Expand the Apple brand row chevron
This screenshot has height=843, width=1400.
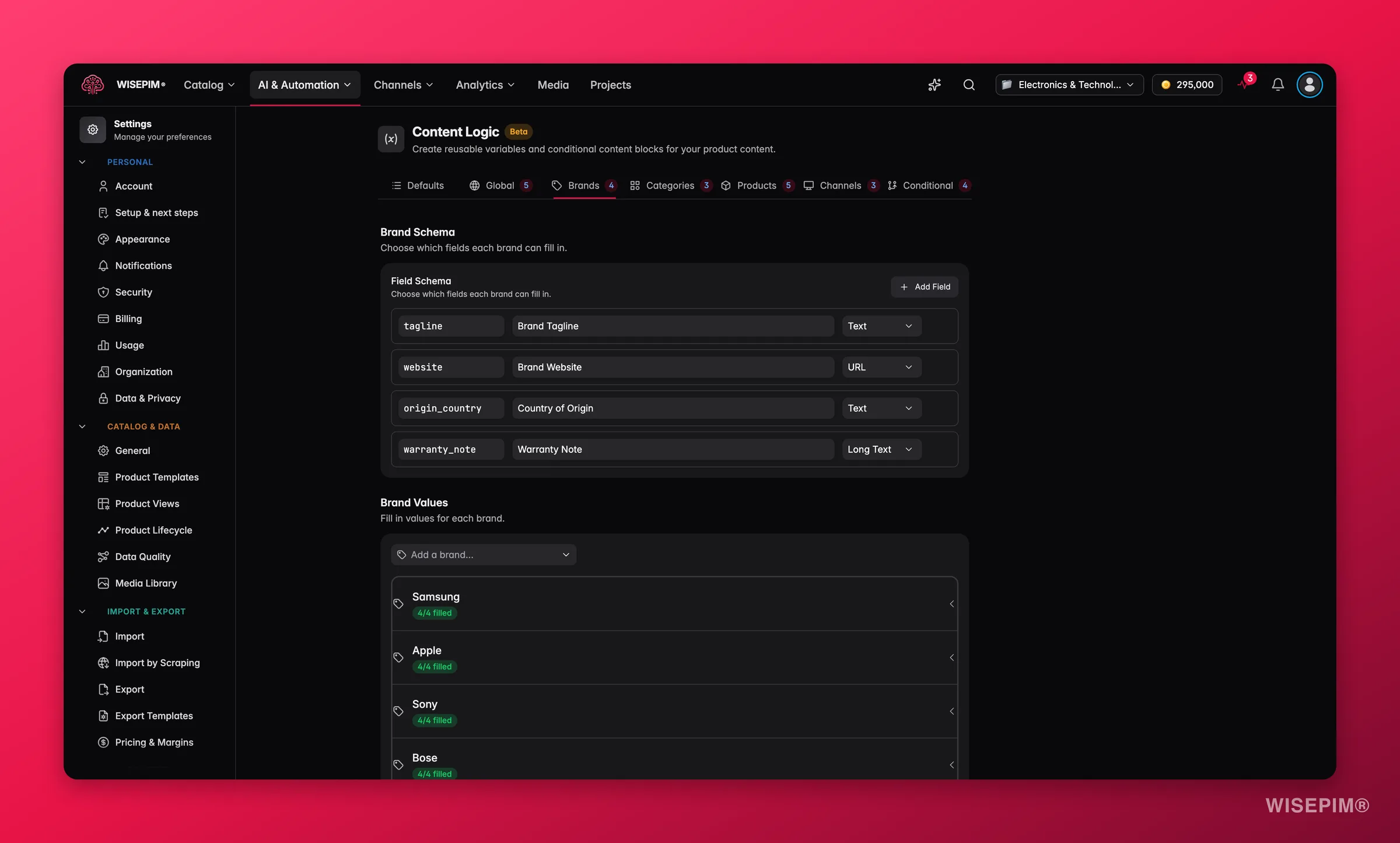click(951, 657)
